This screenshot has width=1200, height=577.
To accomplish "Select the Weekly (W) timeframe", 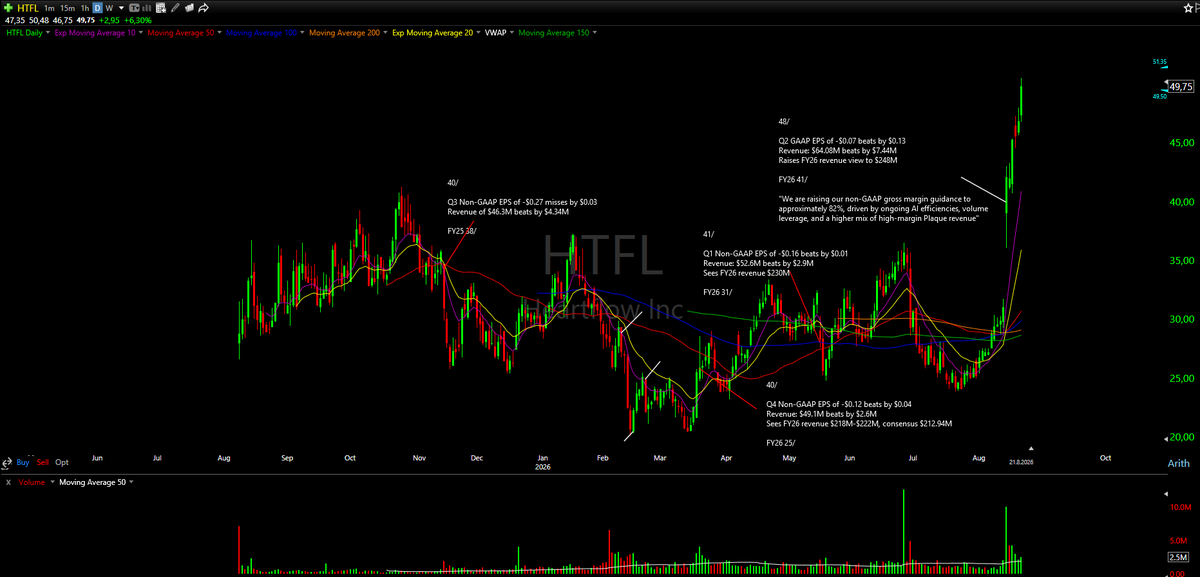I will [x=109, y=8].
